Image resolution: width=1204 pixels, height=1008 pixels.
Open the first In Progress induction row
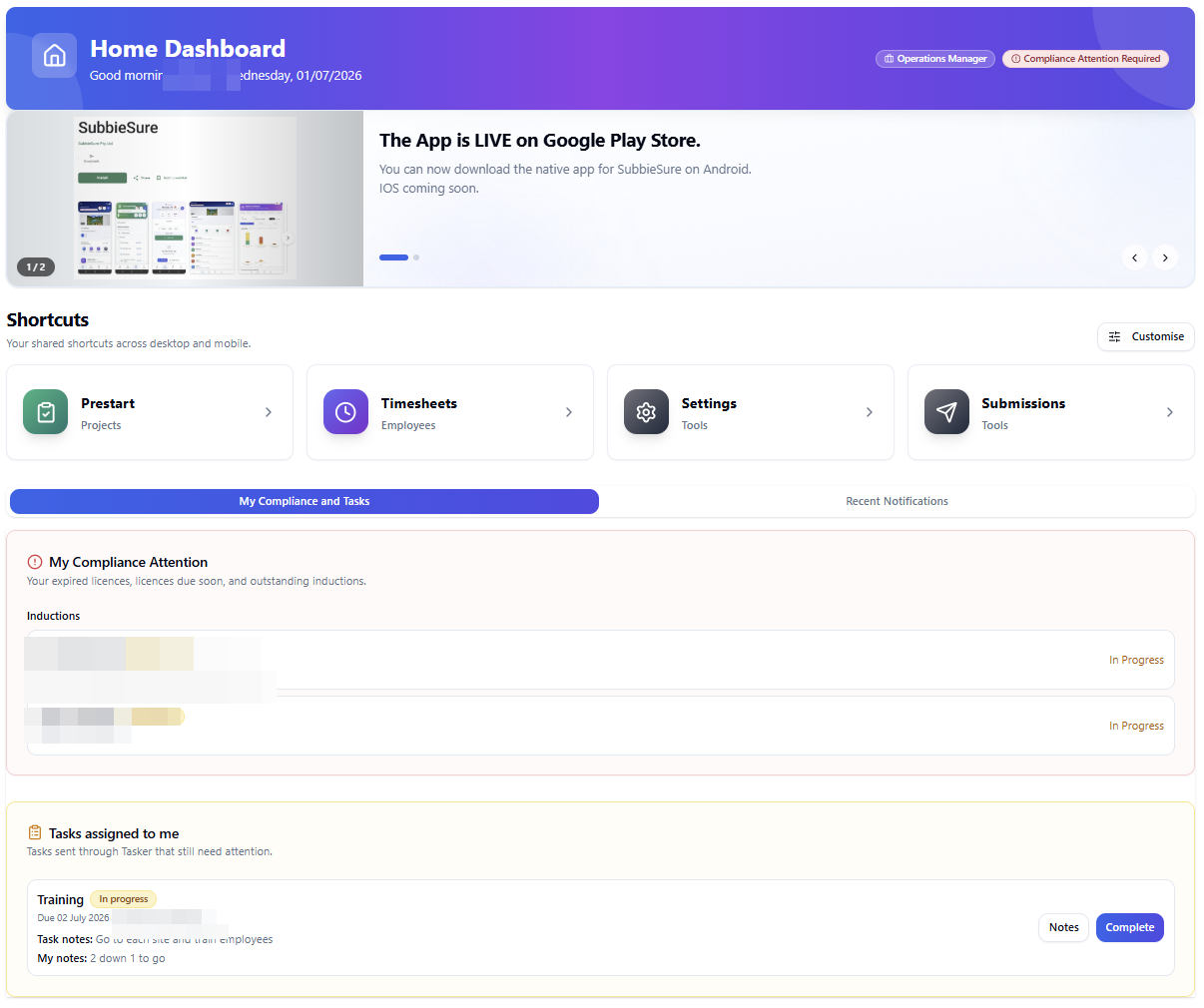click(x=600, y=660)
